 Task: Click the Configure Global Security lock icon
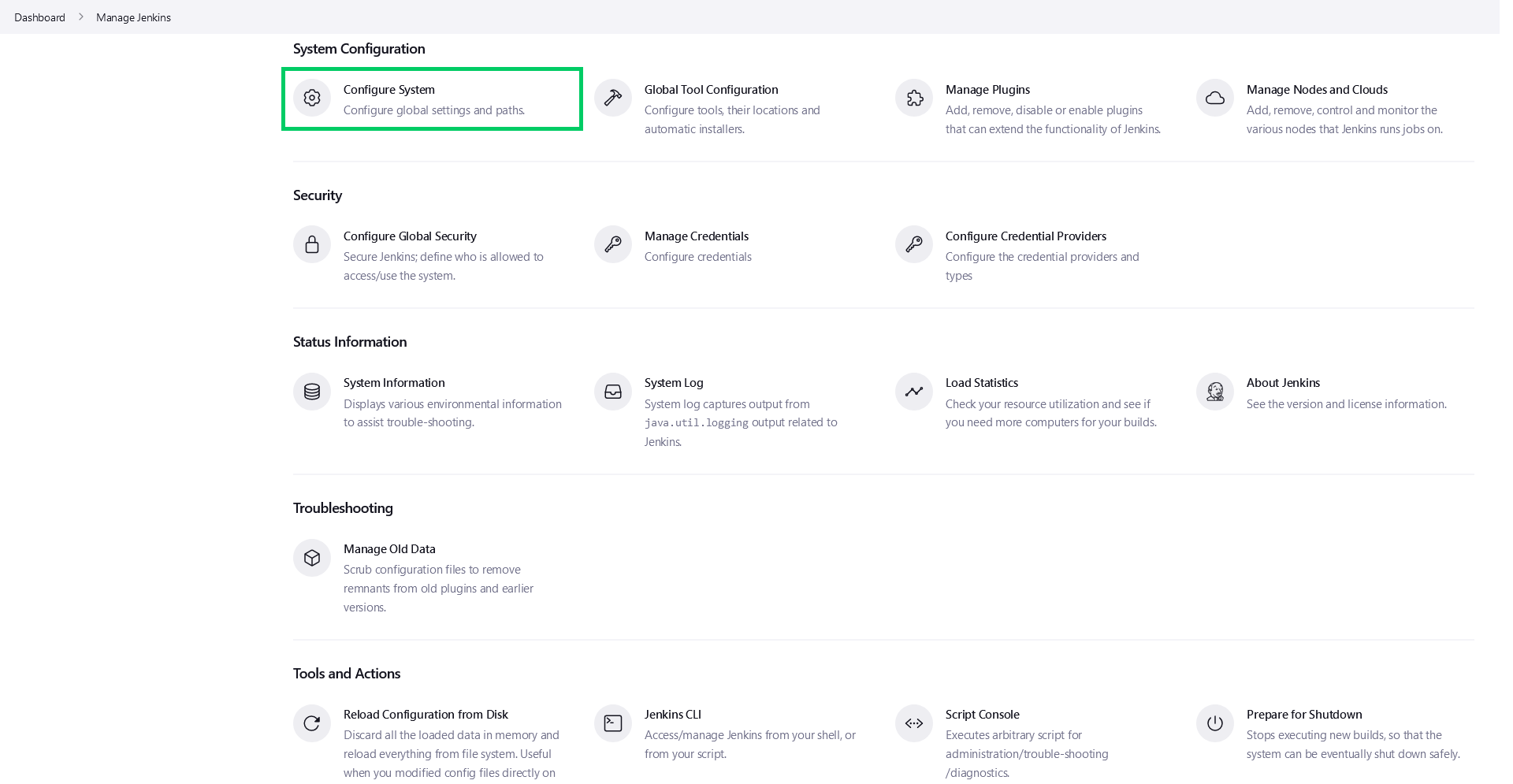(312, 244)
